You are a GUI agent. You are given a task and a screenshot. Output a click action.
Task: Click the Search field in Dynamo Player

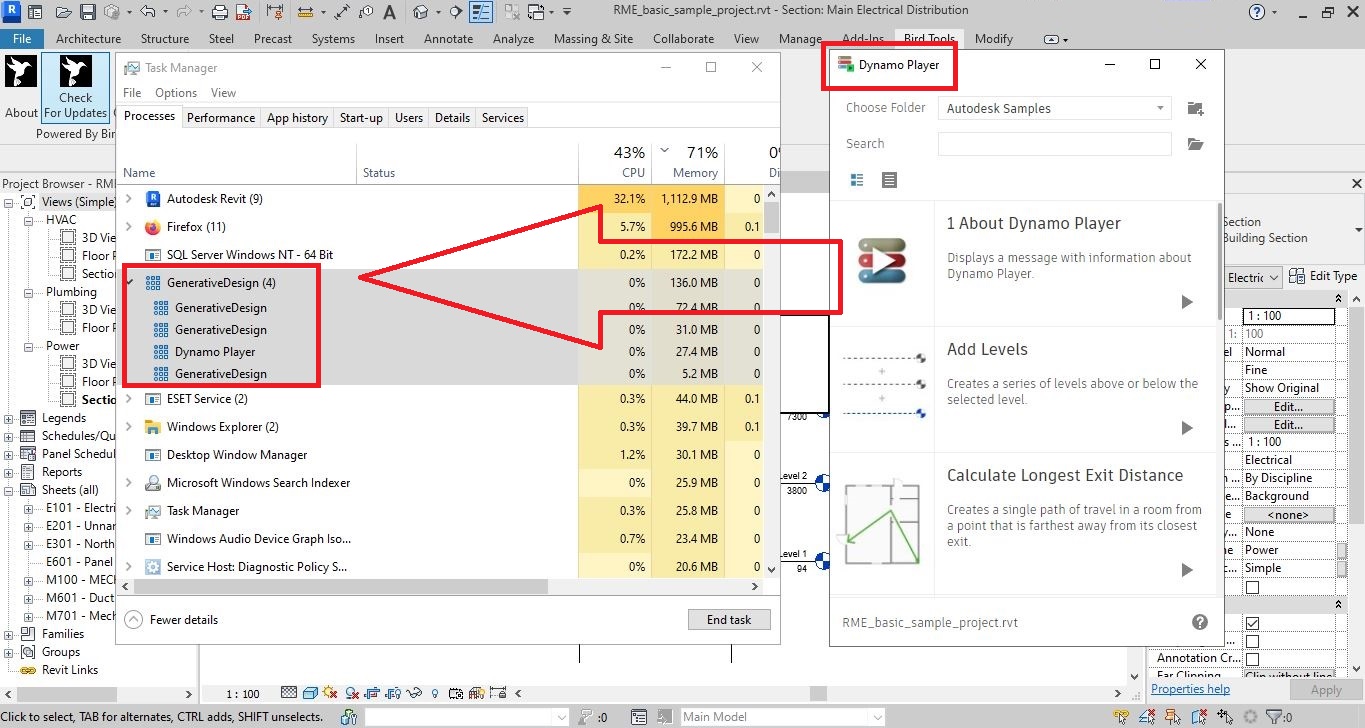tap(1053, 144)
